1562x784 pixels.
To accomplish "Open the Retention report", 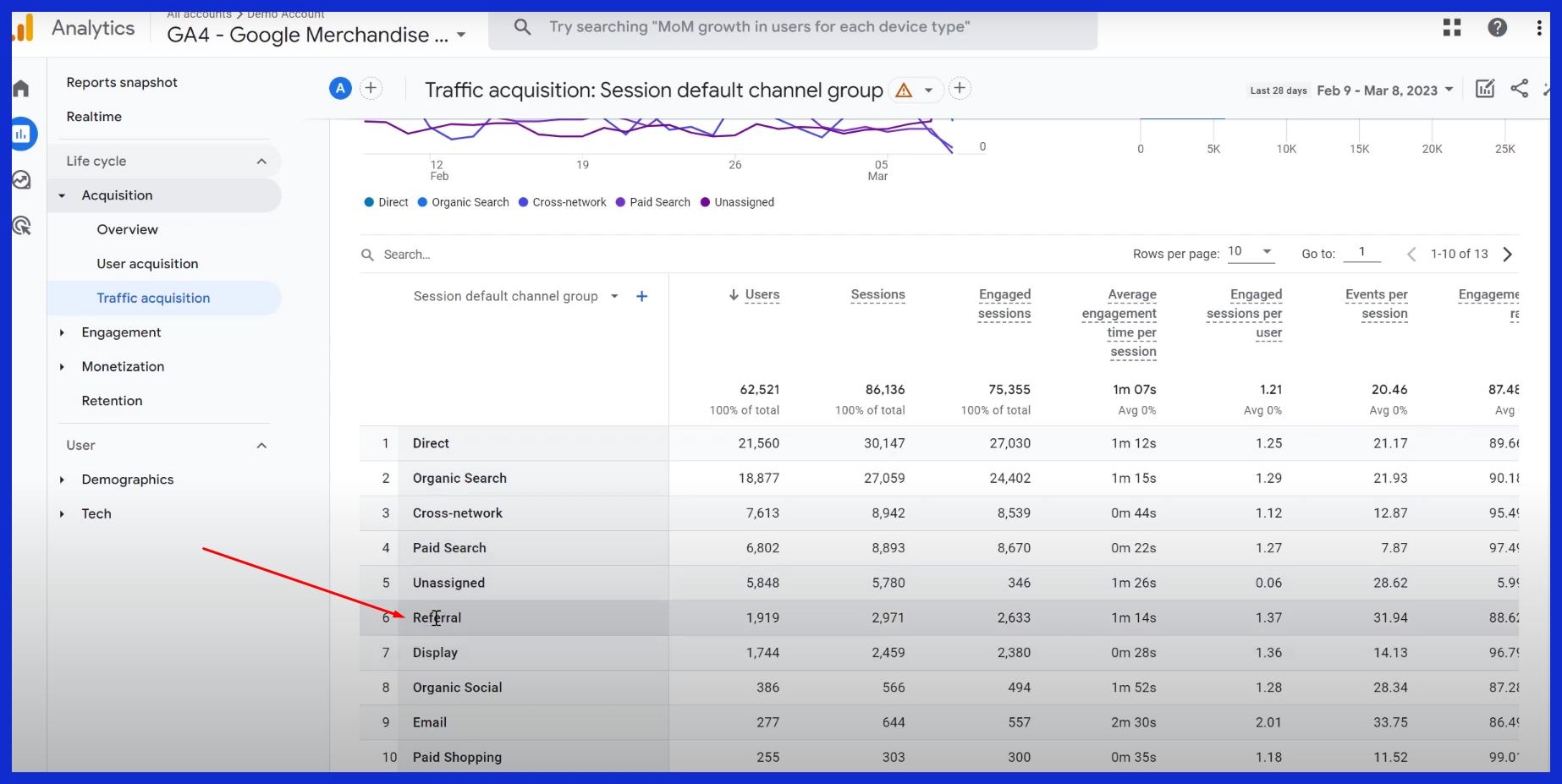I will tap(112, 401).
